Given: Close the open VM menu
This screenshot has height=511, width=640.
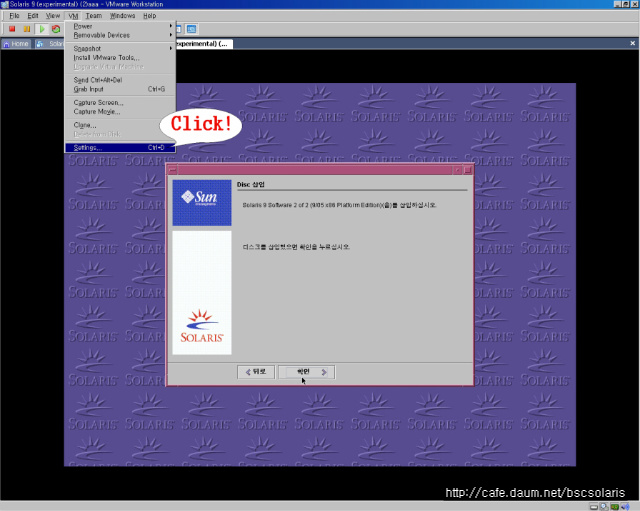Looking at the screenshot, I should pyautogui.click(x=73, y=16).
